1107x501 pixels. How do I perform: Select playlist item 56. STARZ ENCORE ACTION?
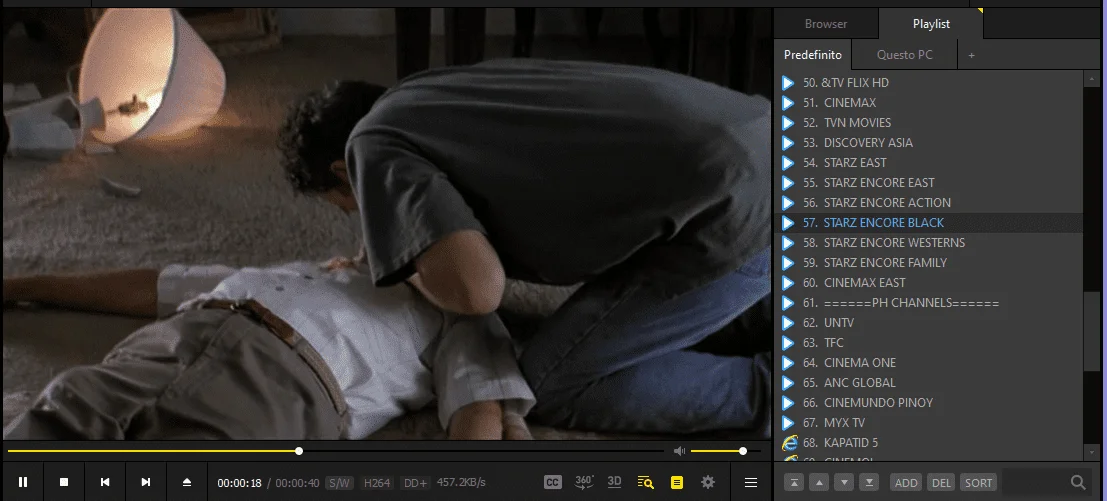click(929, 203)
